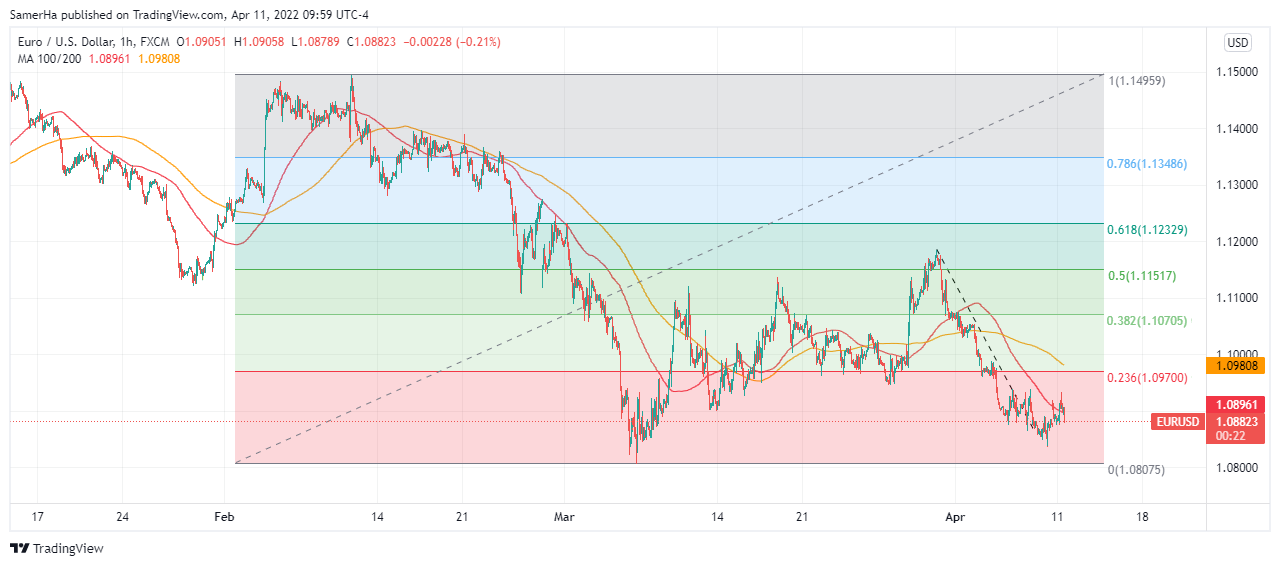Click the TradingView logo icon

[19, 548]
